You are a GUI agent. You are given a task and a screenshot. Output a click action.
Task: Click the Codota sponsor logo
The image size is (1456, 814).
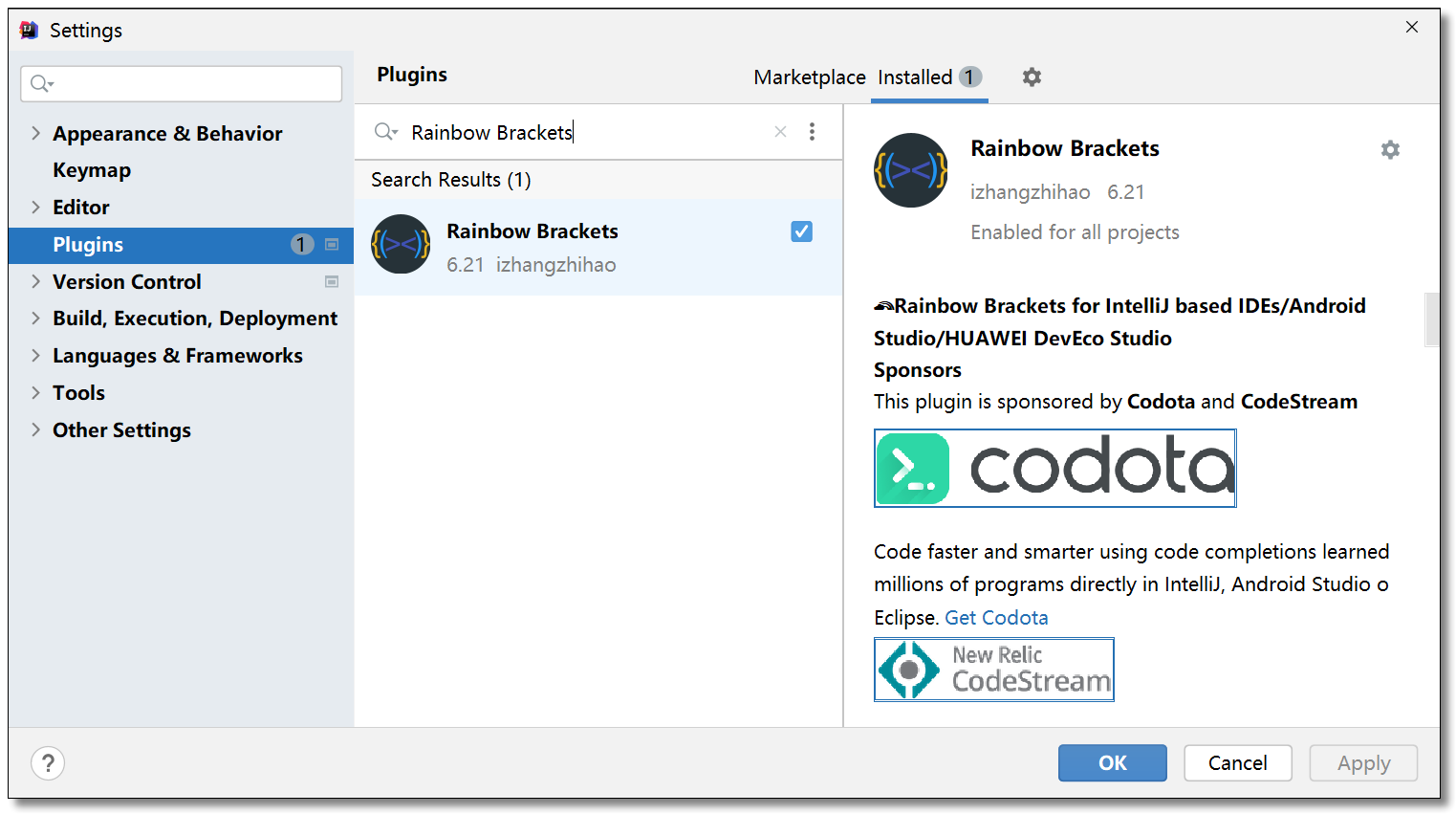(x=1055, y=468)
